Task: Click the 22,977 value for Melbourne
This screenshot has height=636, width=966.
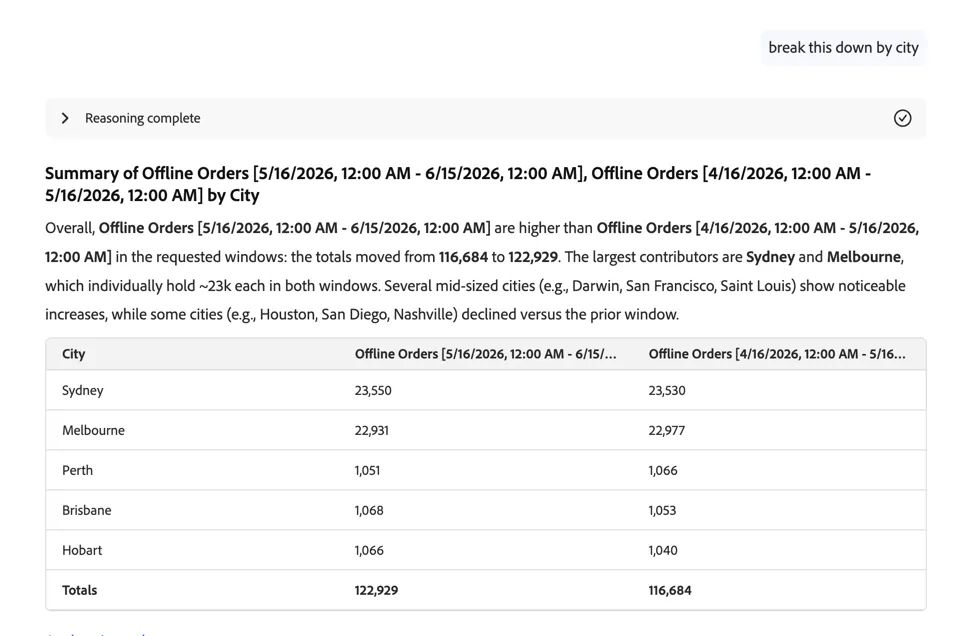Action: pos(667,430)
